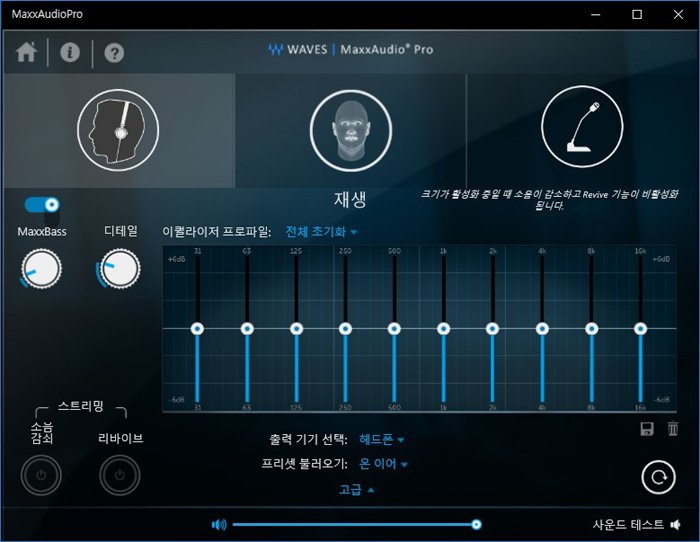The image size is (700, 542).
Task: Delete equalizer profile using trash icon
Action: 673,429
